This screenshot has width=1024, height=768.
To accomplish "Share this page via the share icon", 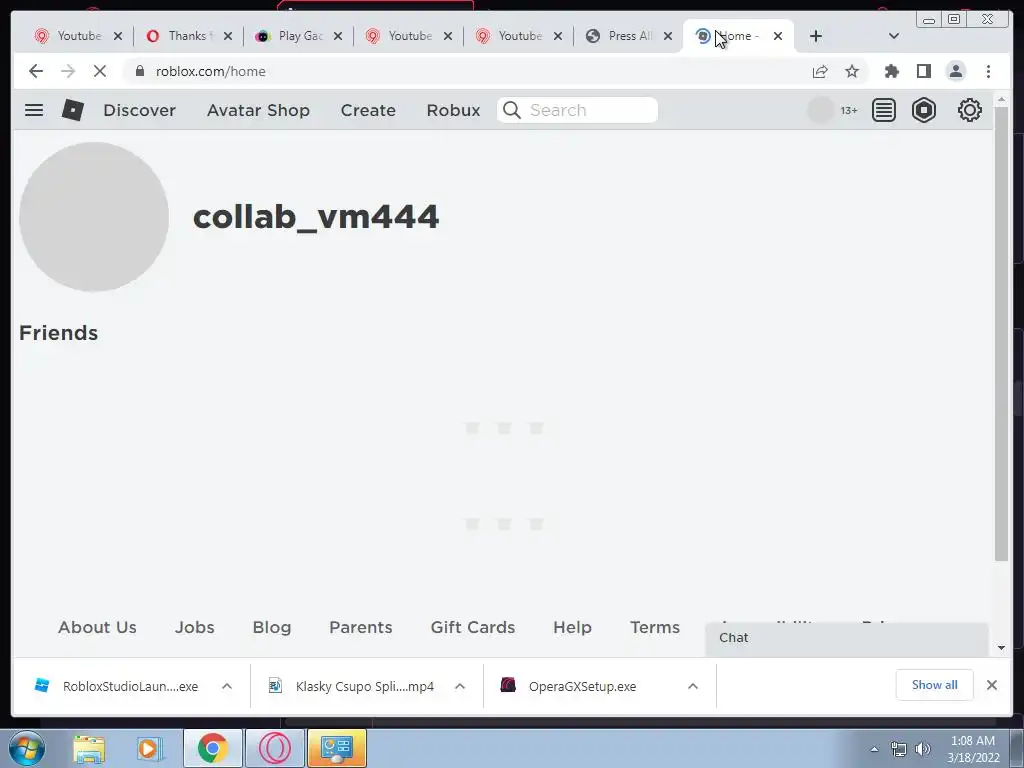I will [820, 71].
